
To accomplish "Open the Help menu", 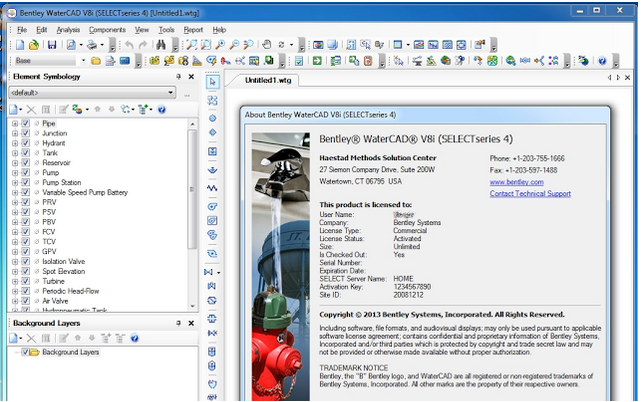I will 219,30.
